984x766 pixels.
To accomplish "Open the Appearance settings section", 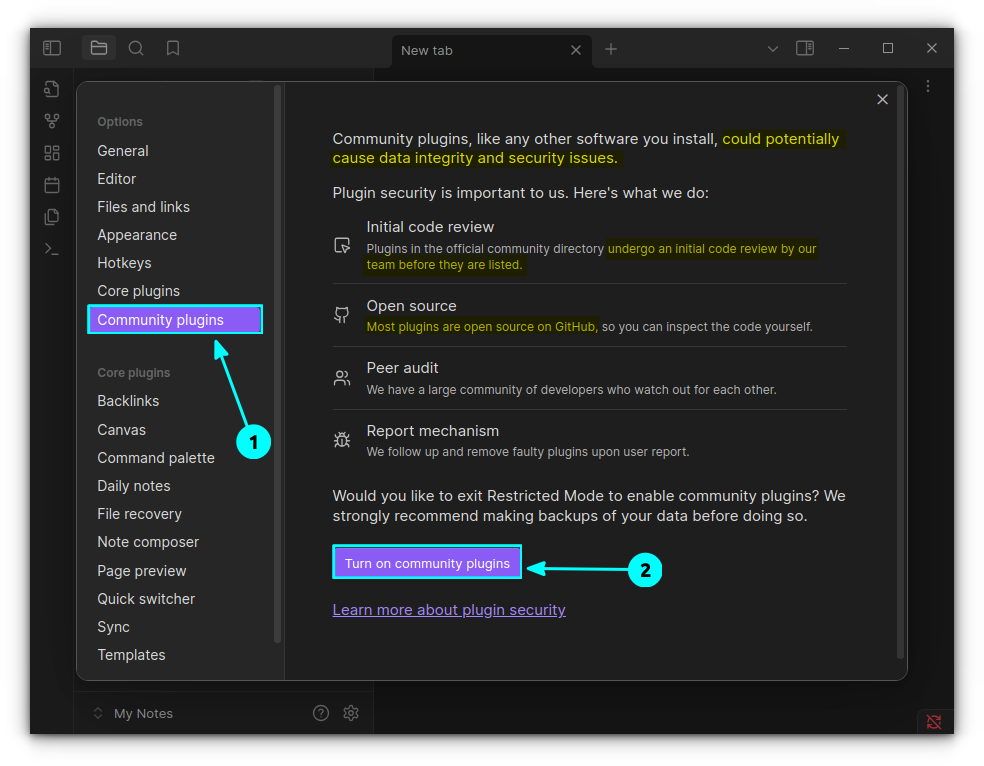I will point(137,235).
